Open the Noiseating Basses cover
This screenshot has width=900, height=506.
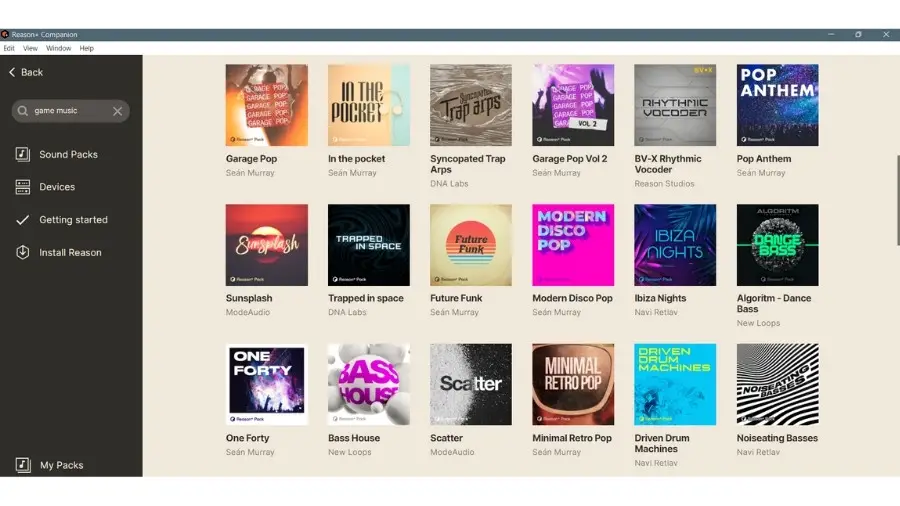point(778,384)
